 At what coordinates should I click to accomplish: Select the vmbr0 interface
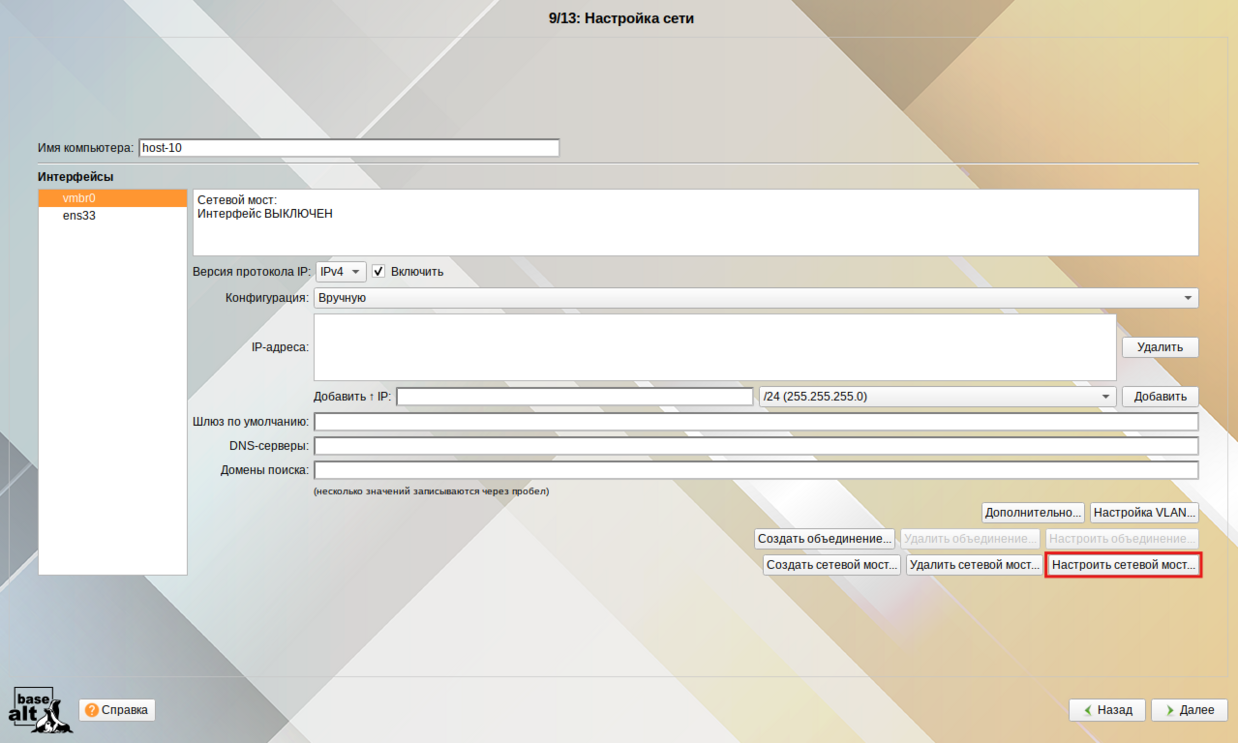click(112, 198)
